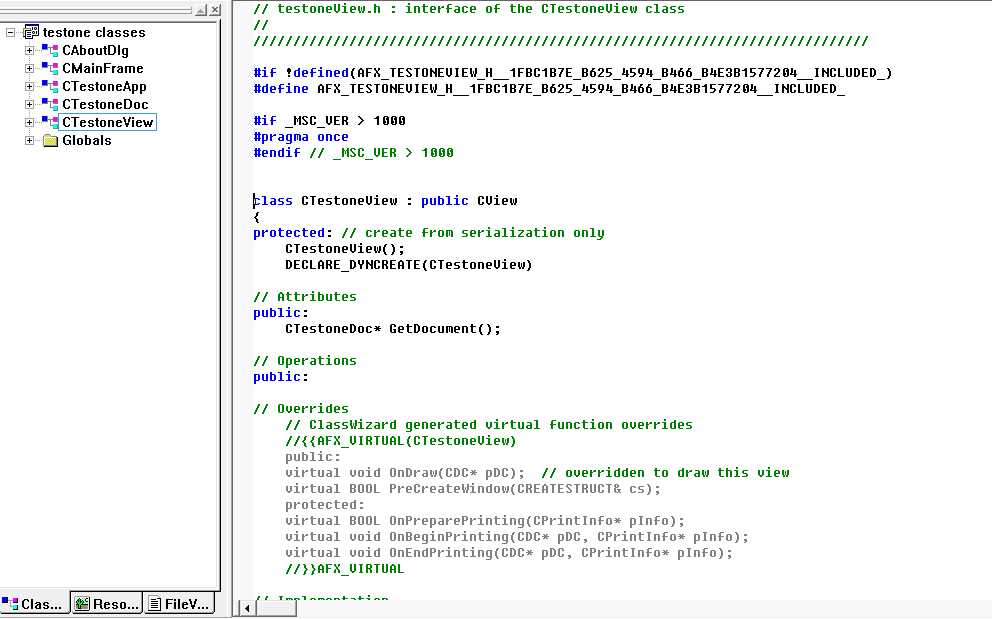Click the OnBeginPrinting declaration line
The width and height of the screenshot is (992, 619).
click(517, 537)
